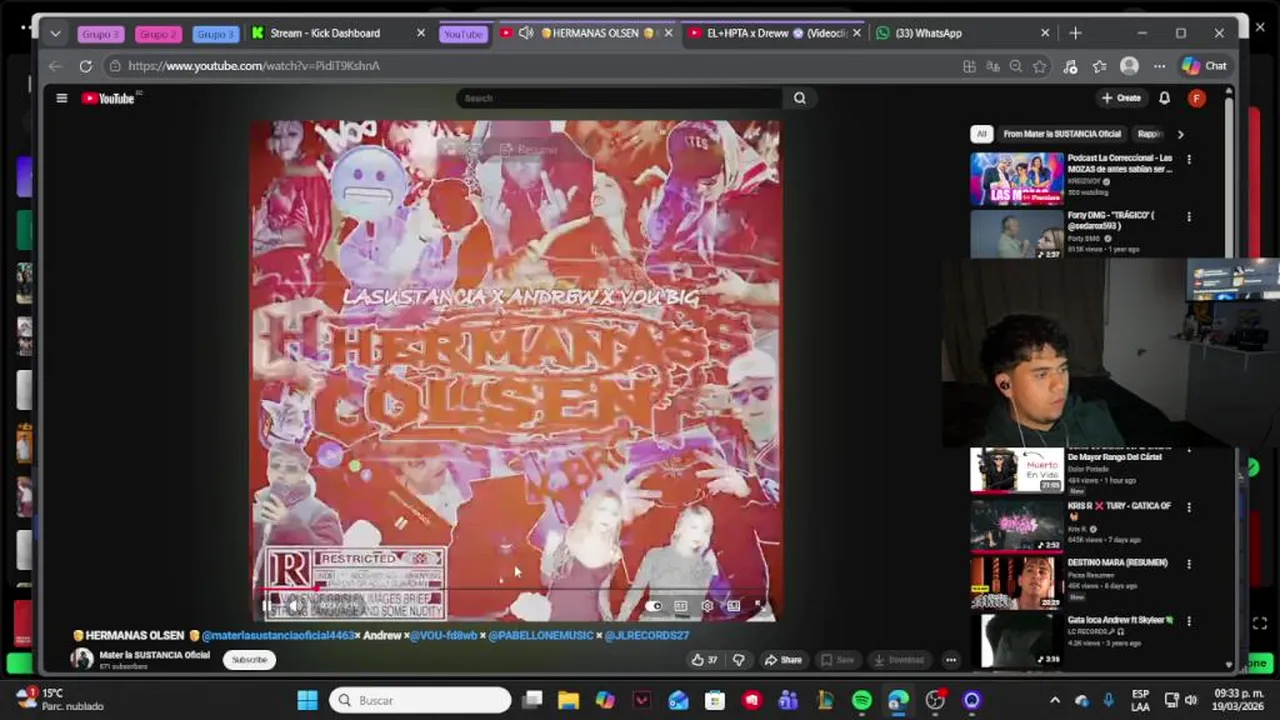
Task: Switch to theater mode in player
Action: pos(733,606)
